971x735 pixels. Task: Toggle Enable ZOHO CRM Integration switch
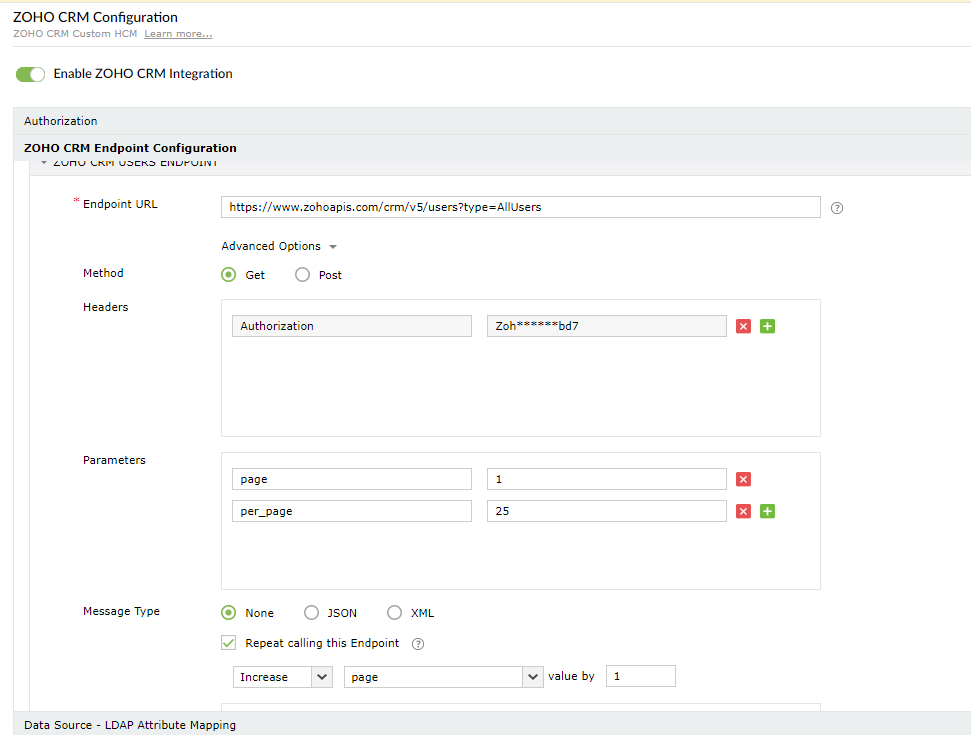pyautogui.click(x=31, y=74)
